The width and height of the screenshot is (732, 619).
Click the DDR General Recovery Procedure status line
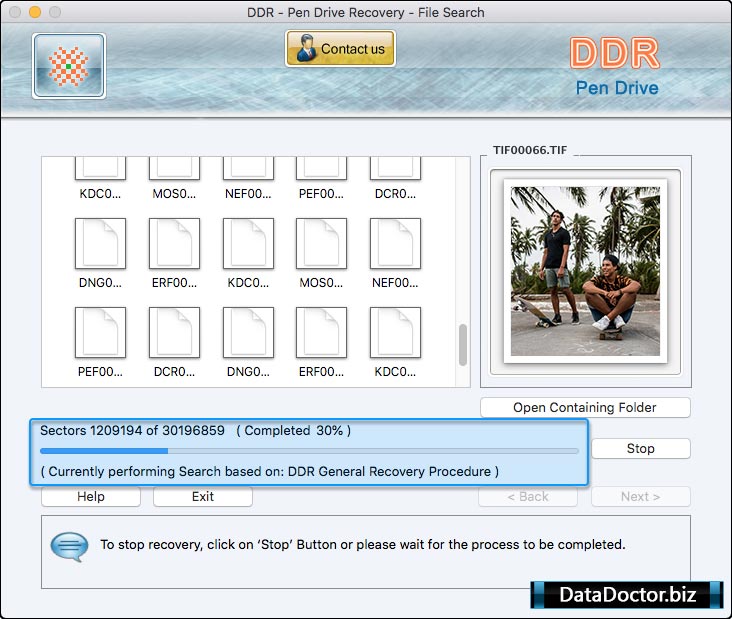(269, 471)
